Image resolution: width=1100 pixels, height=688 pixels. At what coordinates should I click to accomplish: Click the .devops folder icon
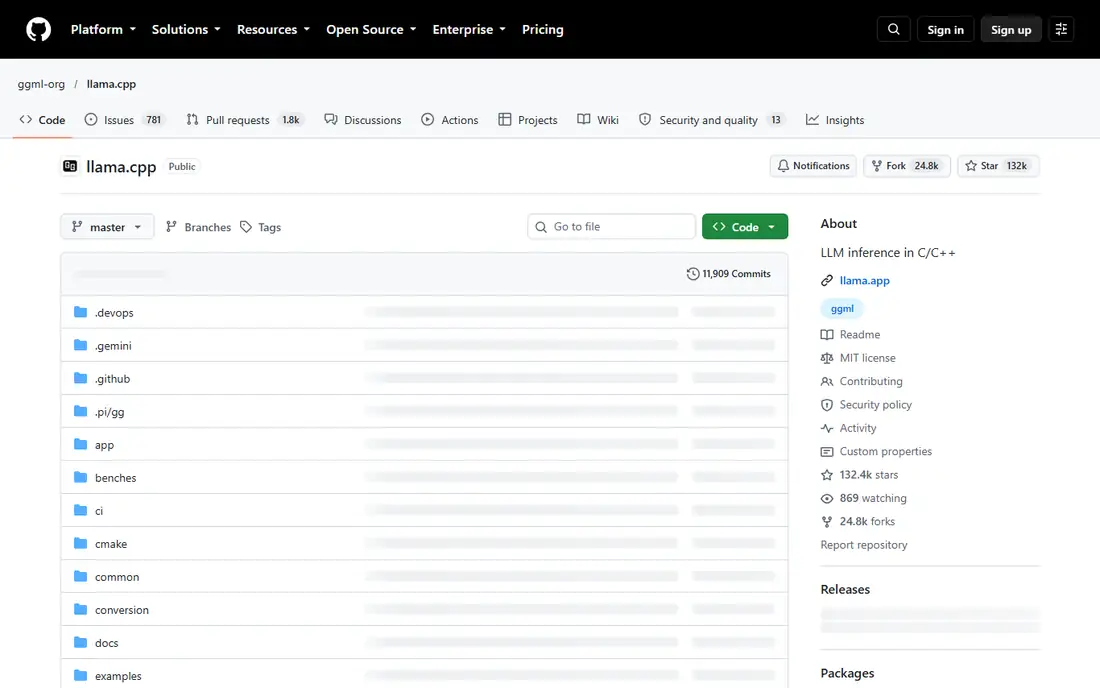(81, 312)
